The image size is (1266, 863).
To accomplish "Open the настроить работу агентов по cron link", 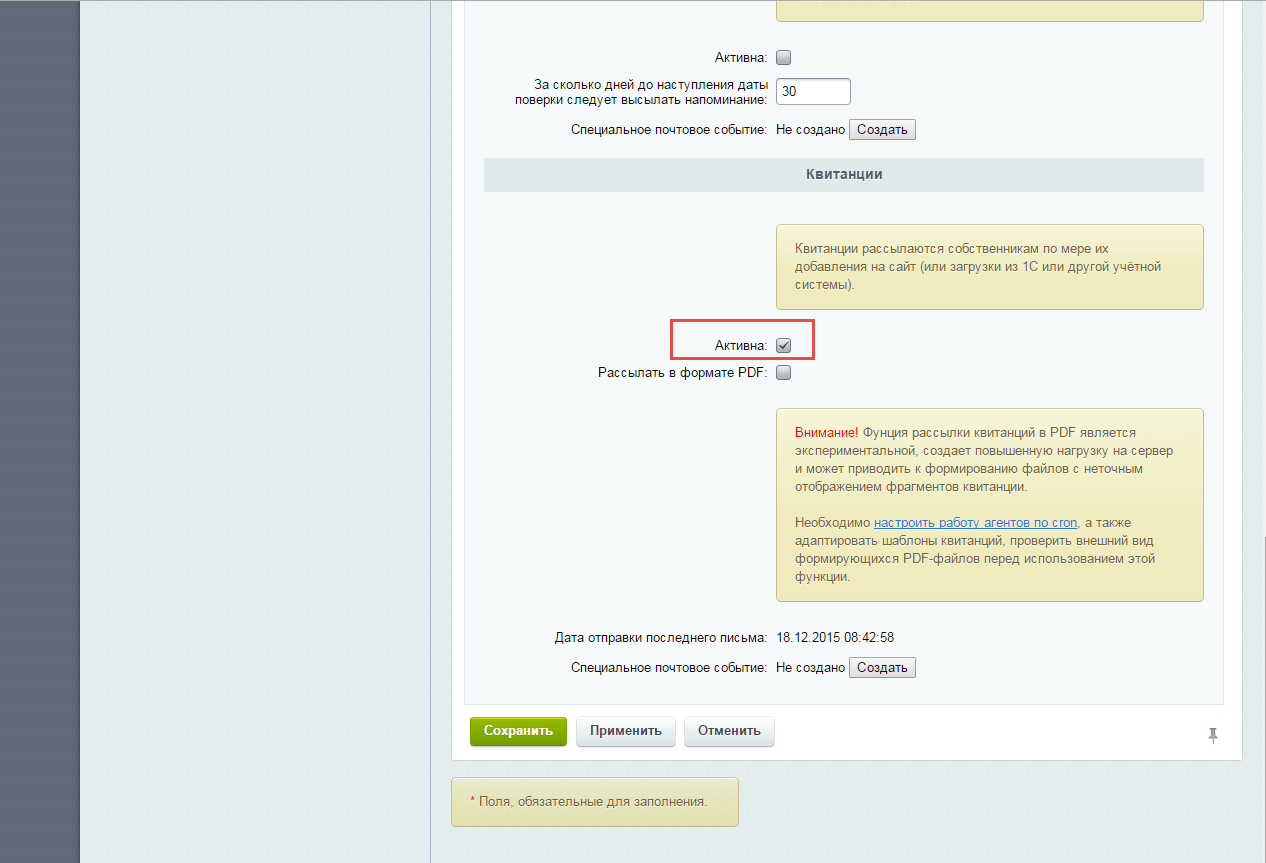I will tap(975, 522).
